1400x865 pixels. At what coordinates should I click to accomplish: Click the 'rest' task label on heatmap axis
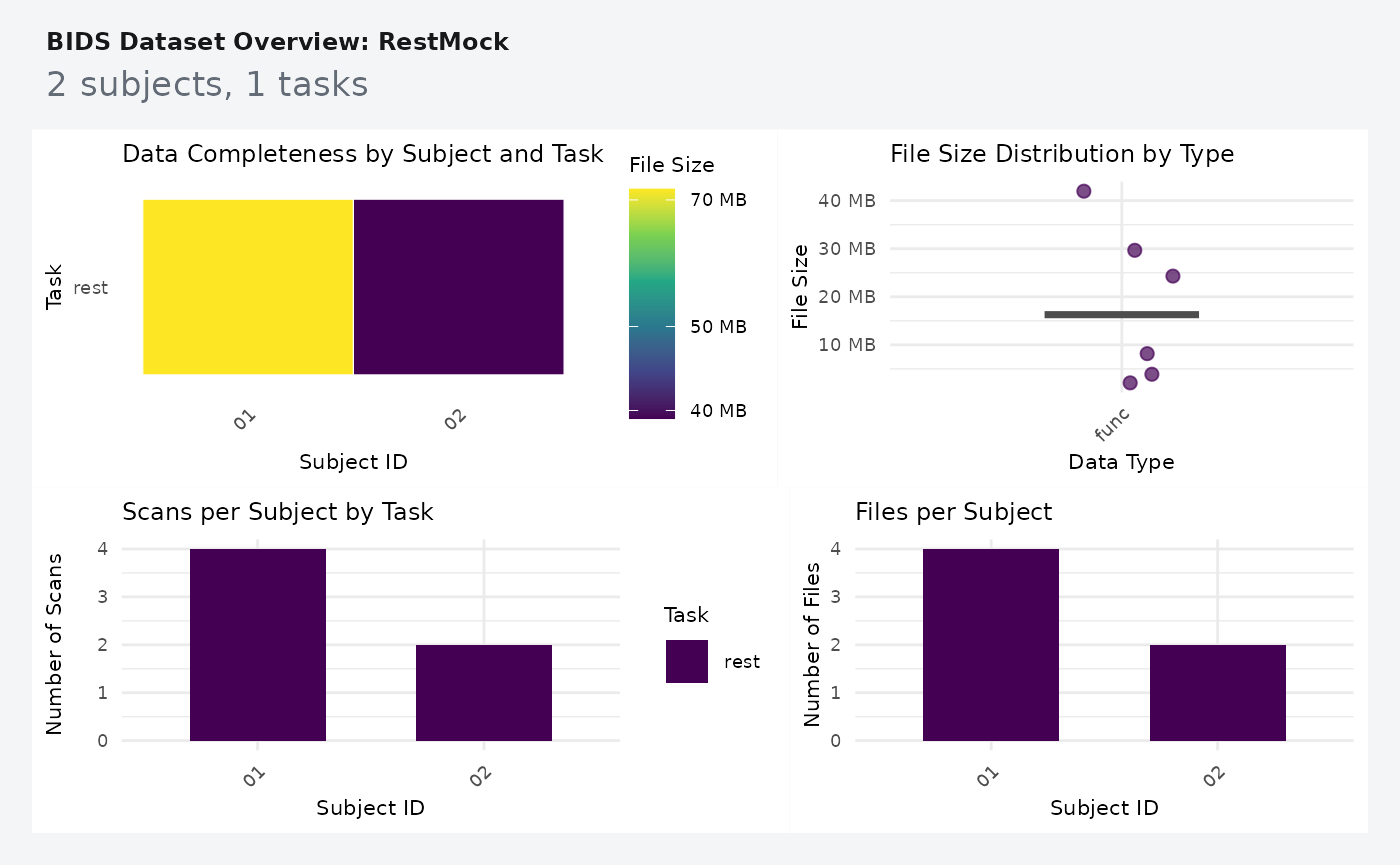[90, 288]
